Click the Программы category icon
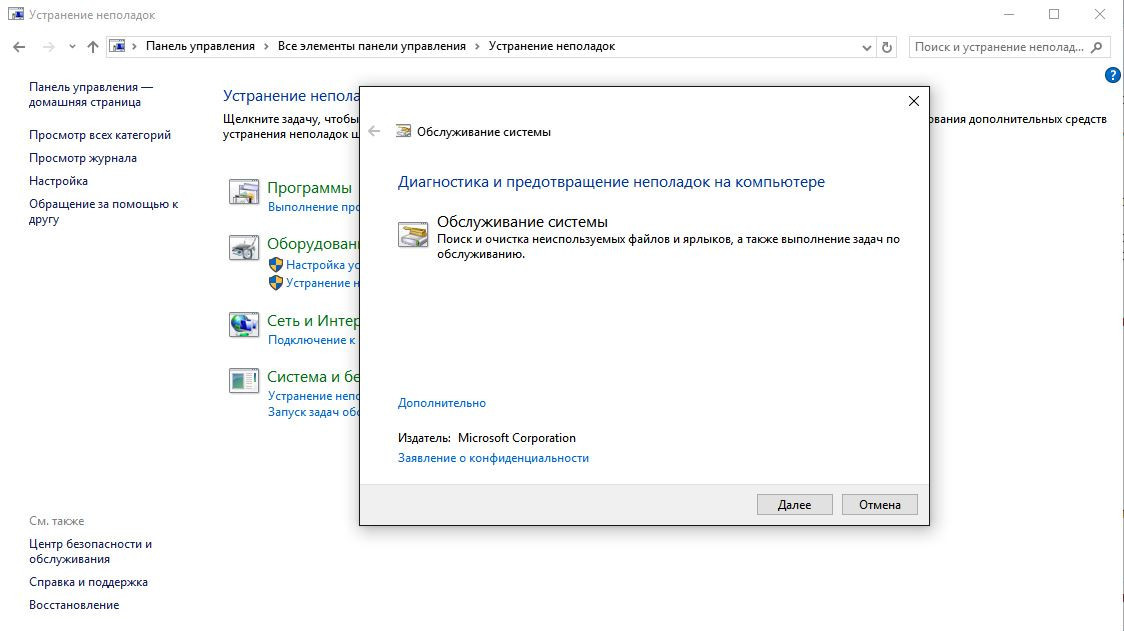Viewport: 1124px width, 631px height. click(x=244, y=192)
